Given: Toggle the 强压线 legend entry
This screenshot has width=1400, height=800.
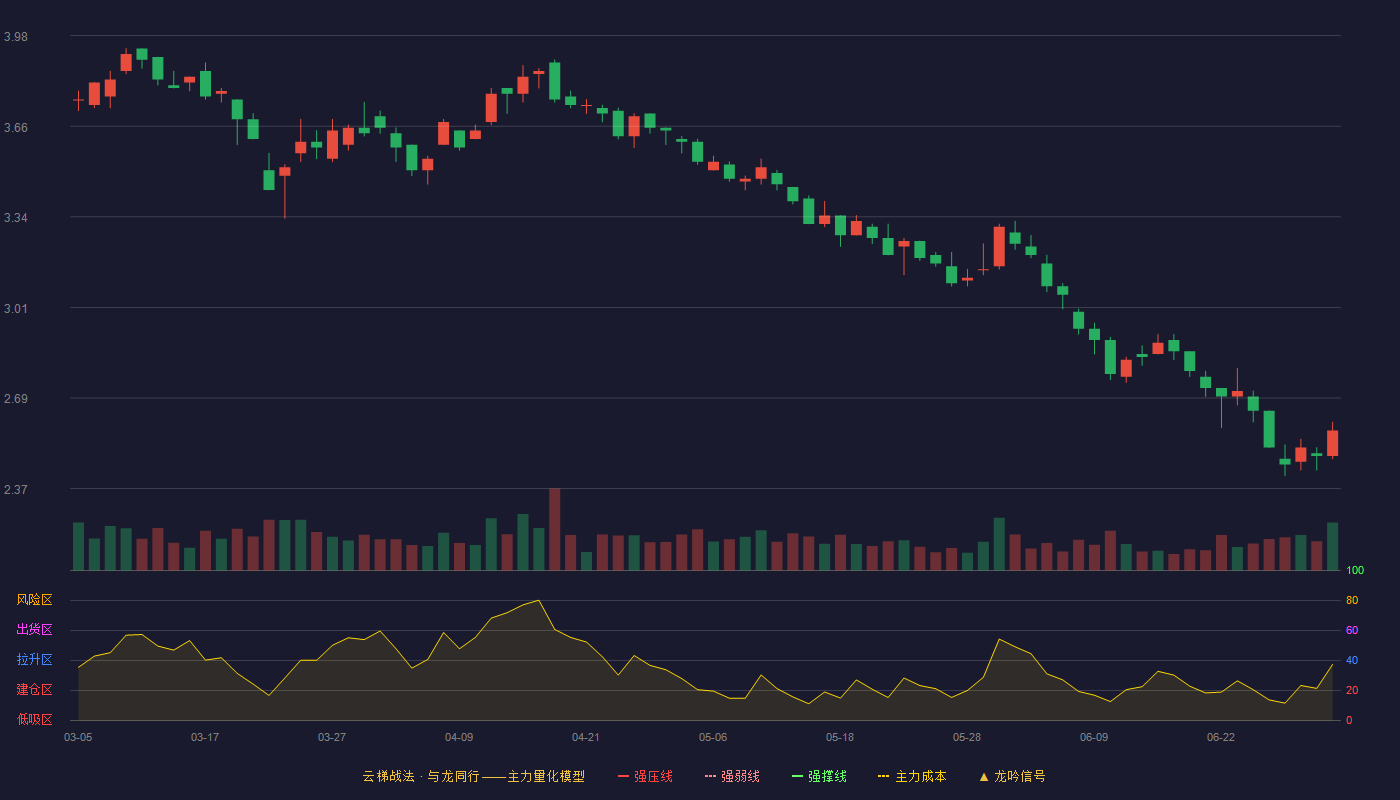Looking at the screenshot, I should 645,776.
